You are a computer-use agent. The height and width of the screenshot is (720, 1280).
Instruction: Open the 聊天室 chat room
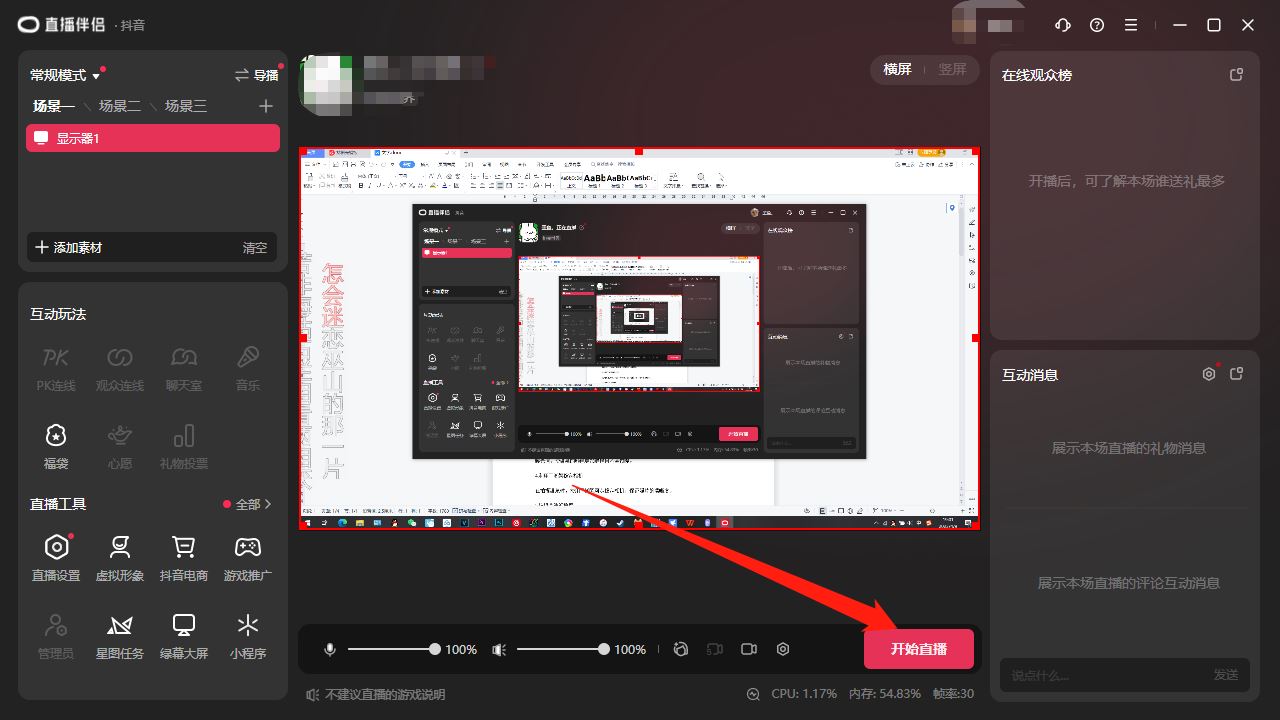[183, 368]
